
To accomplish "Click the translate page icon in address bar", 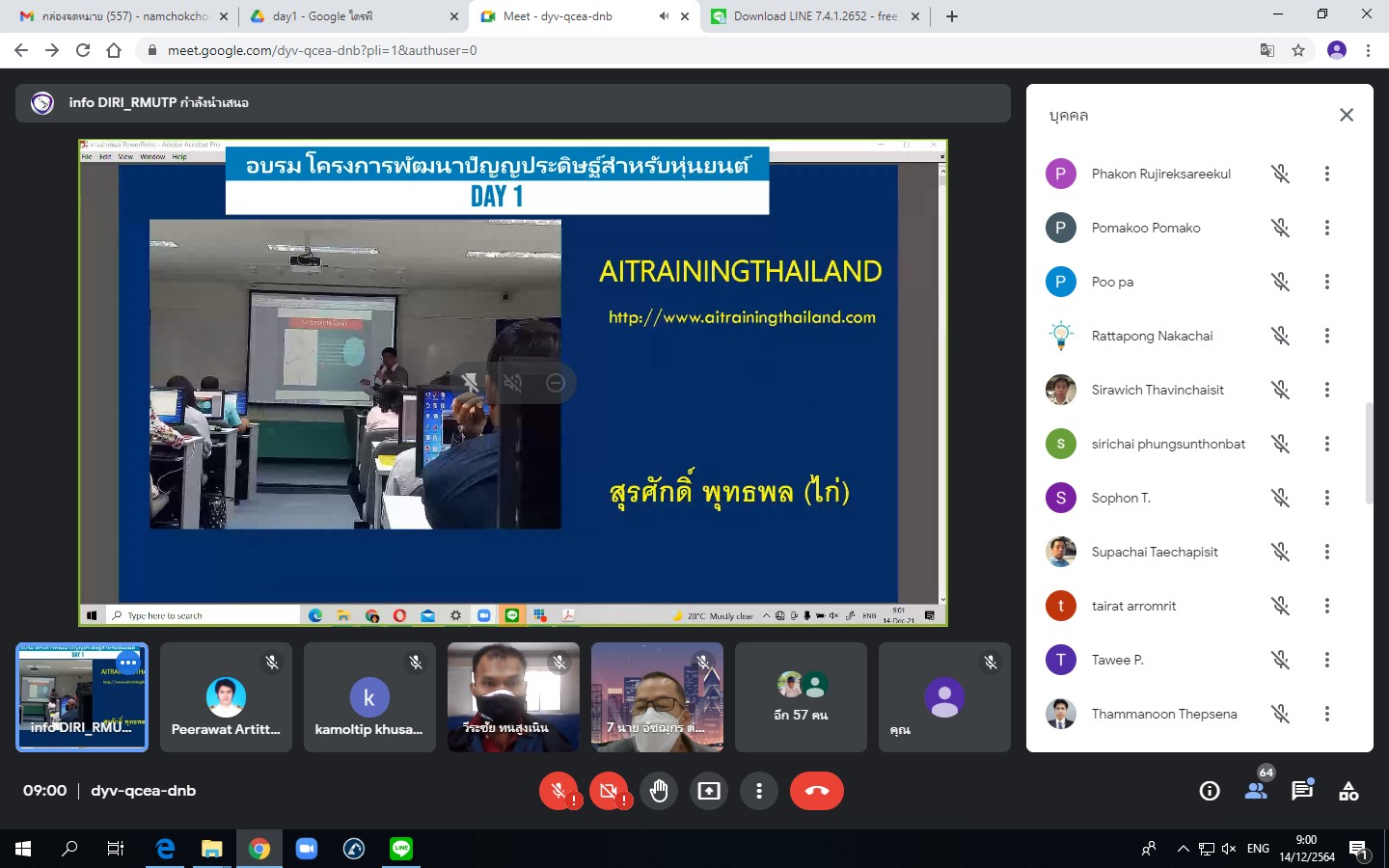I will pos(1267,50).
